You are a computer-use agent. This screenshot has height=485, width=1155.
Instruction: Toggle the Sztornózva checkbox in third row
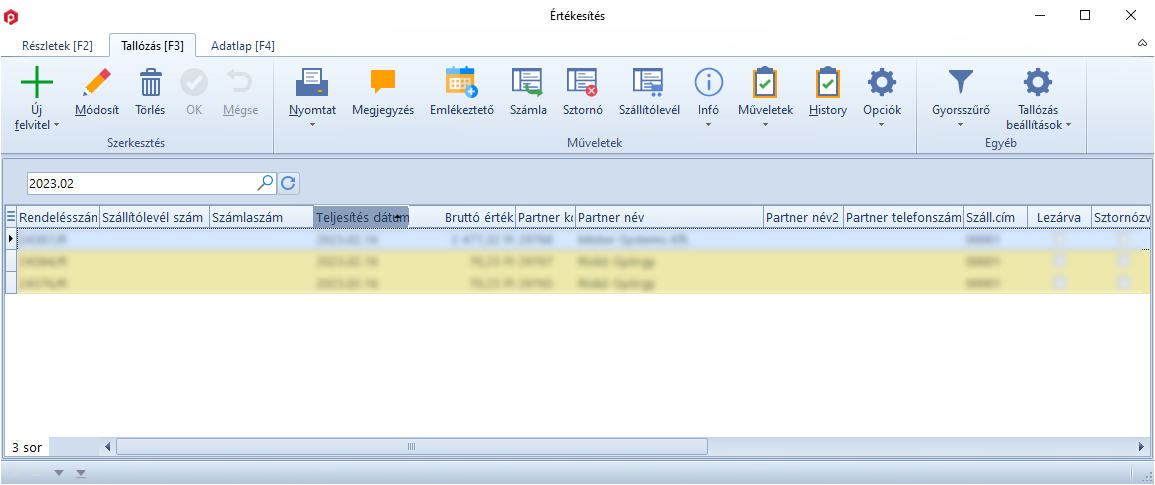(x=1124, y=283)
